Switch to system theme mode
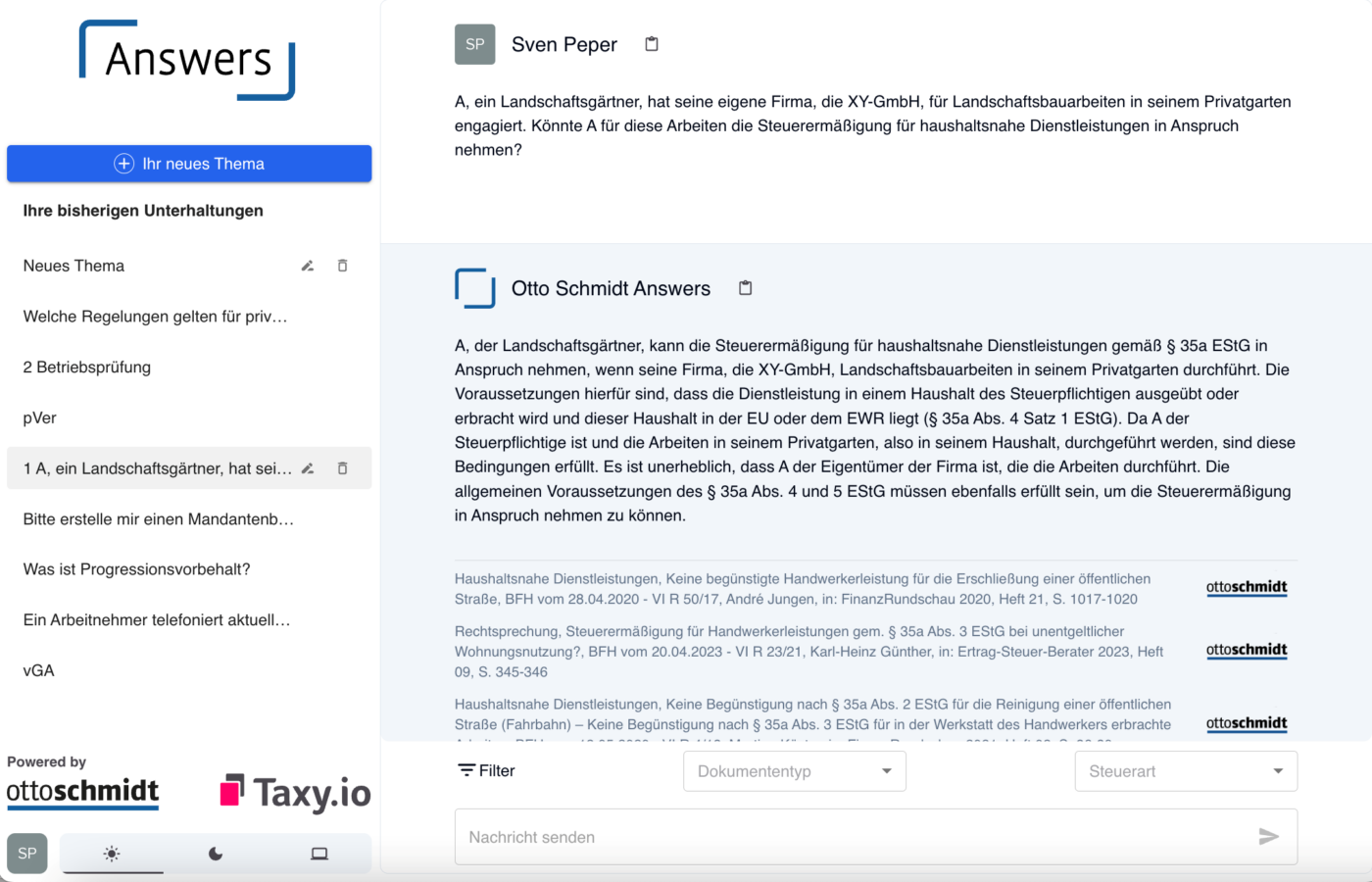The width and height of the screenshot is (1372, 882). [x=319, y=854]
